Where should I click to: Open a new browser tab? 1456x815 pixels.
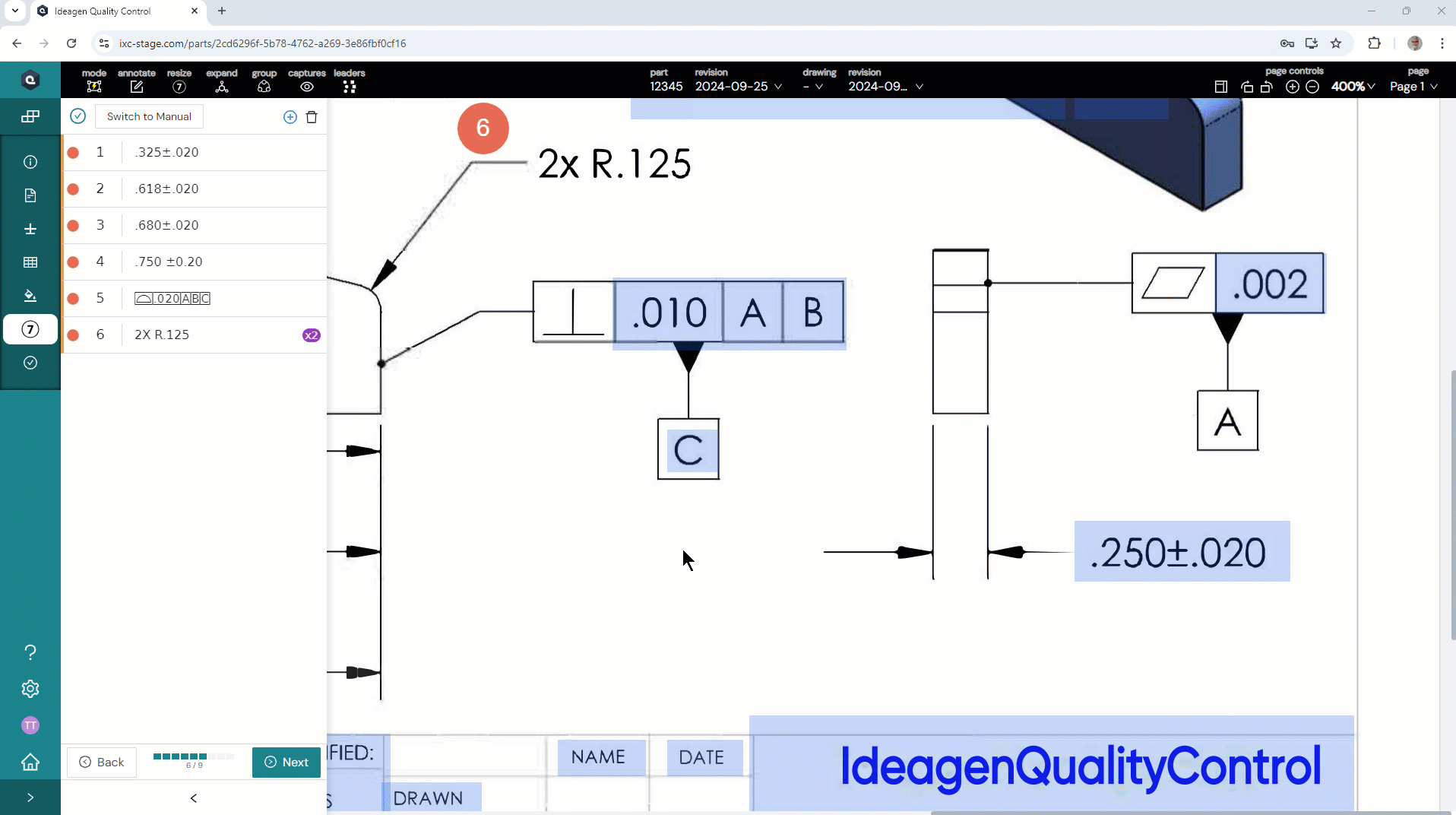pyautogui.click(x=222, y=11)
